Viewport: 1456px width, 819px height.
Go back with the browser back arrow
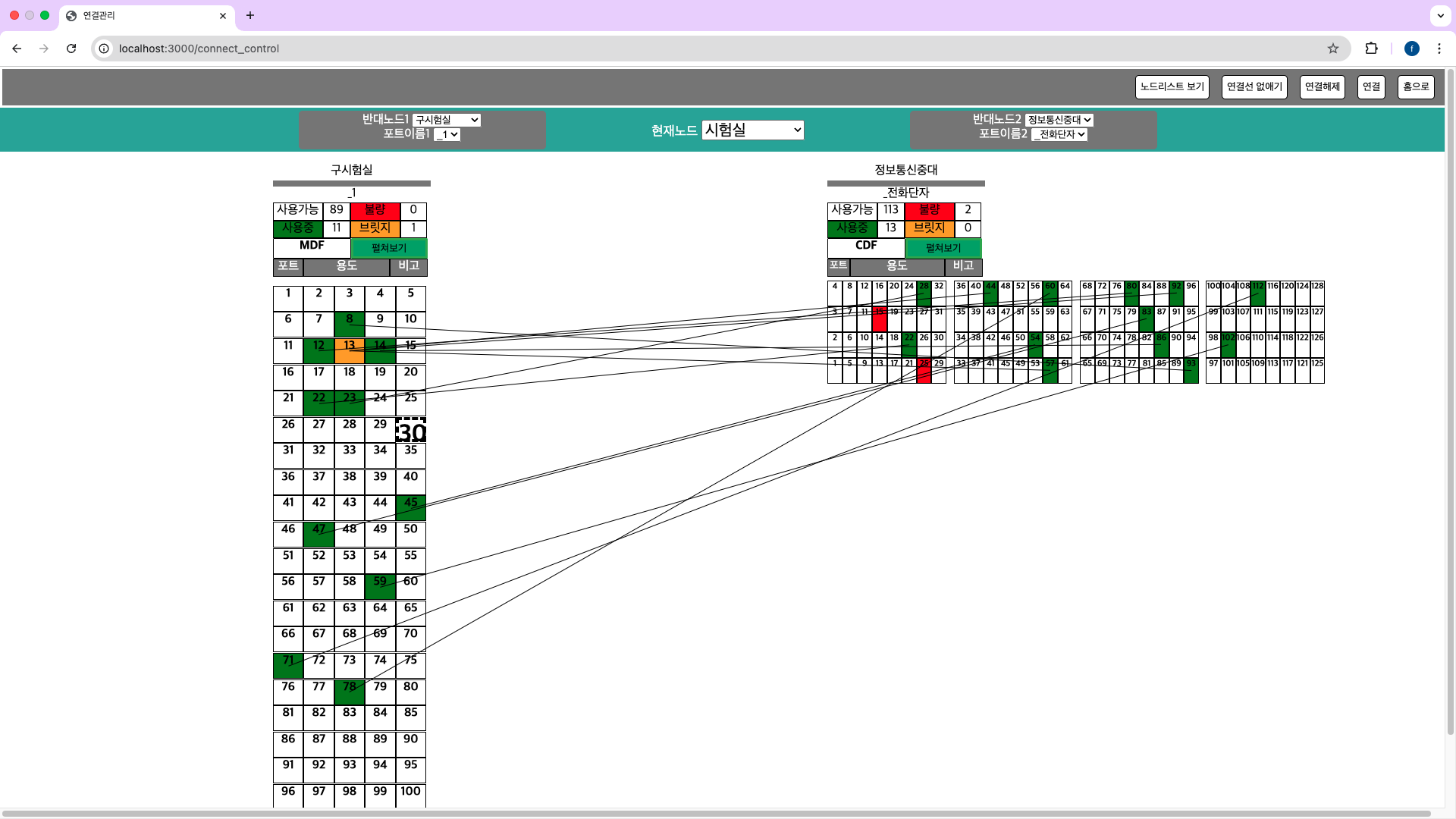point(17,49)
